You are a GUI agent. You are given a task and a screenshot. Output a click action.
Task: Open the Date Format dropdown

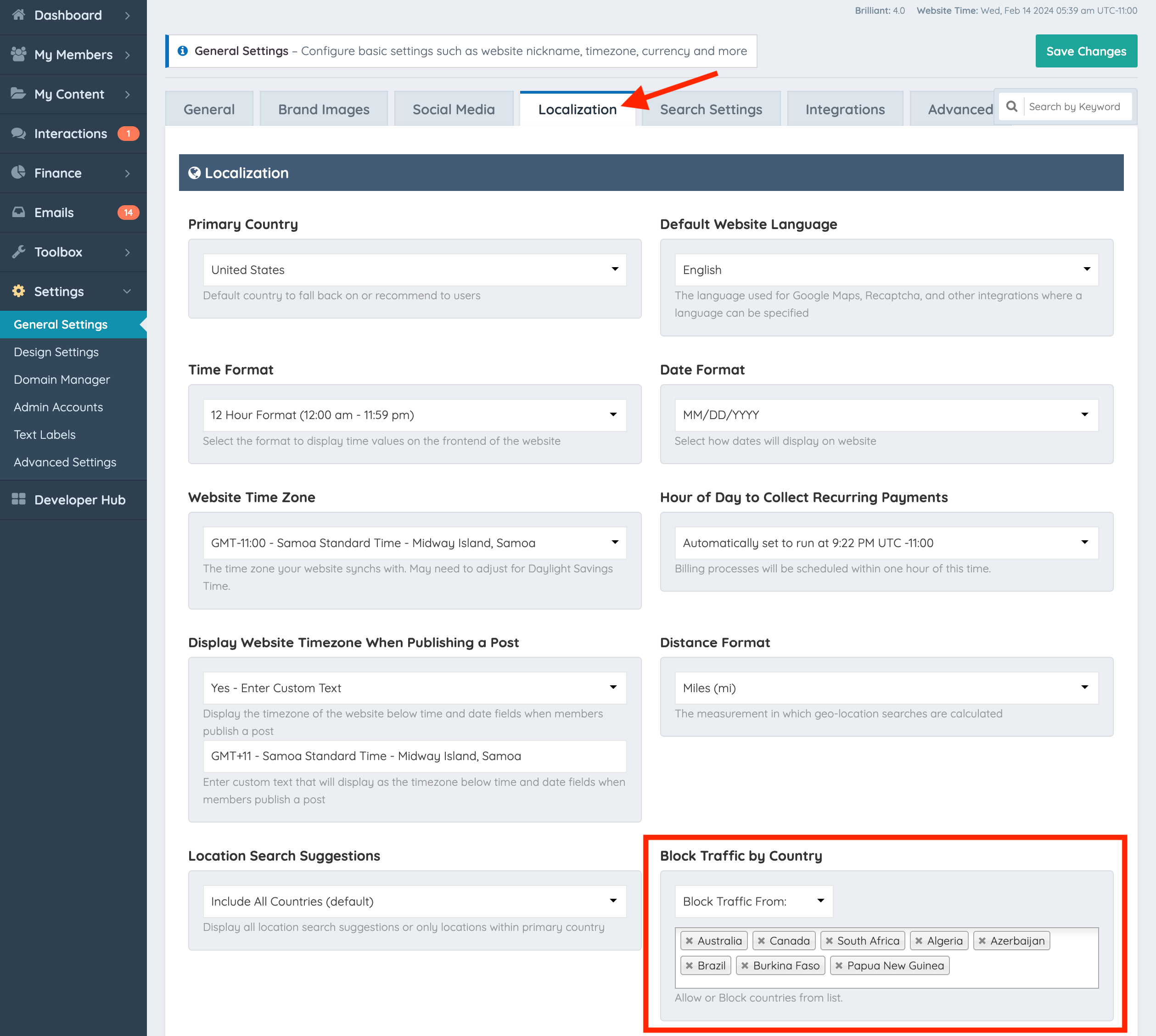point(886,415)
